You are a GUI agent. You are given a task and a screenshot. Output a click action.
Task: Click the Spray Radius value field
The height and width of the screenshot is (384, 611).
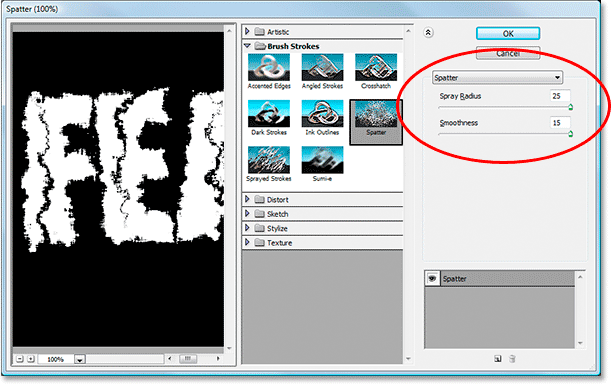click(x=560, y=96)
